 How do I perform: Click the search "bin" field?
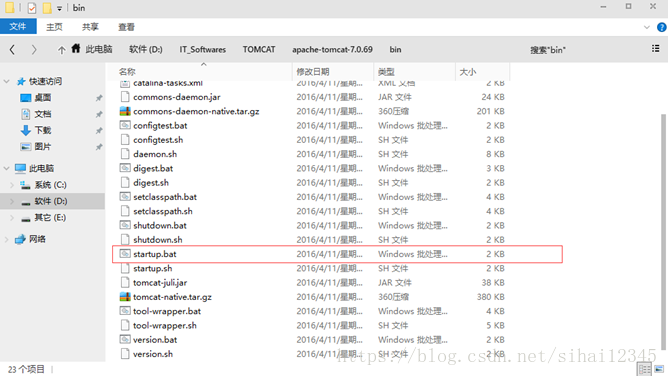click(548, 50)
